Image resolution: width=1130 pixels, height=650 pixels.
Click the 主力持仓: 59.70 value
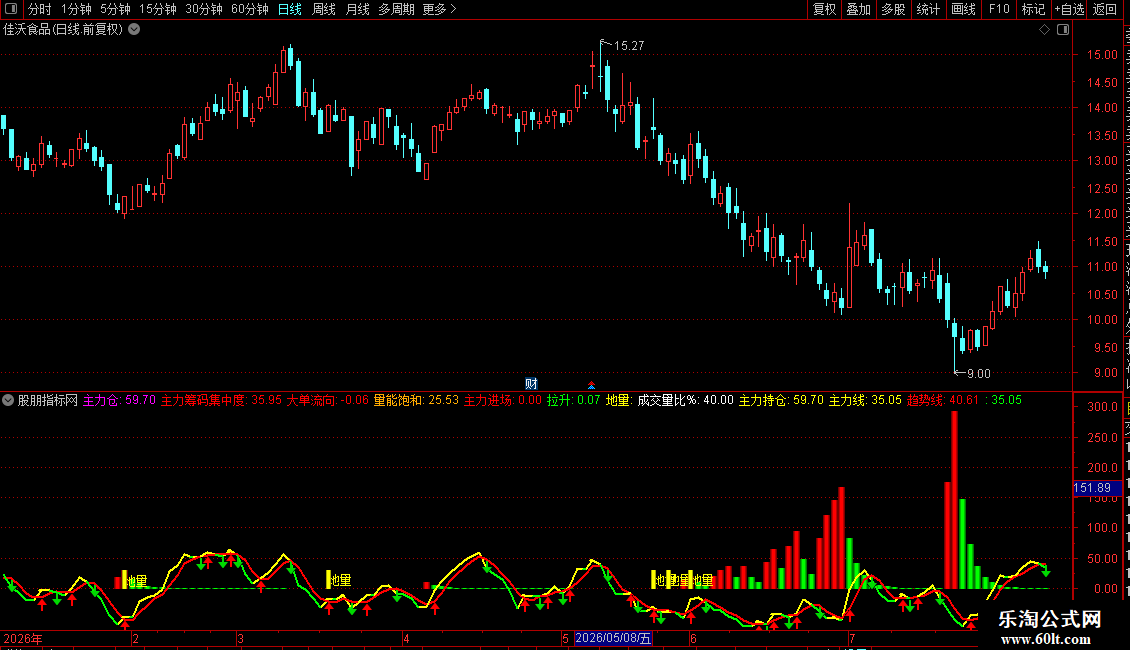(x=781, y=400)
